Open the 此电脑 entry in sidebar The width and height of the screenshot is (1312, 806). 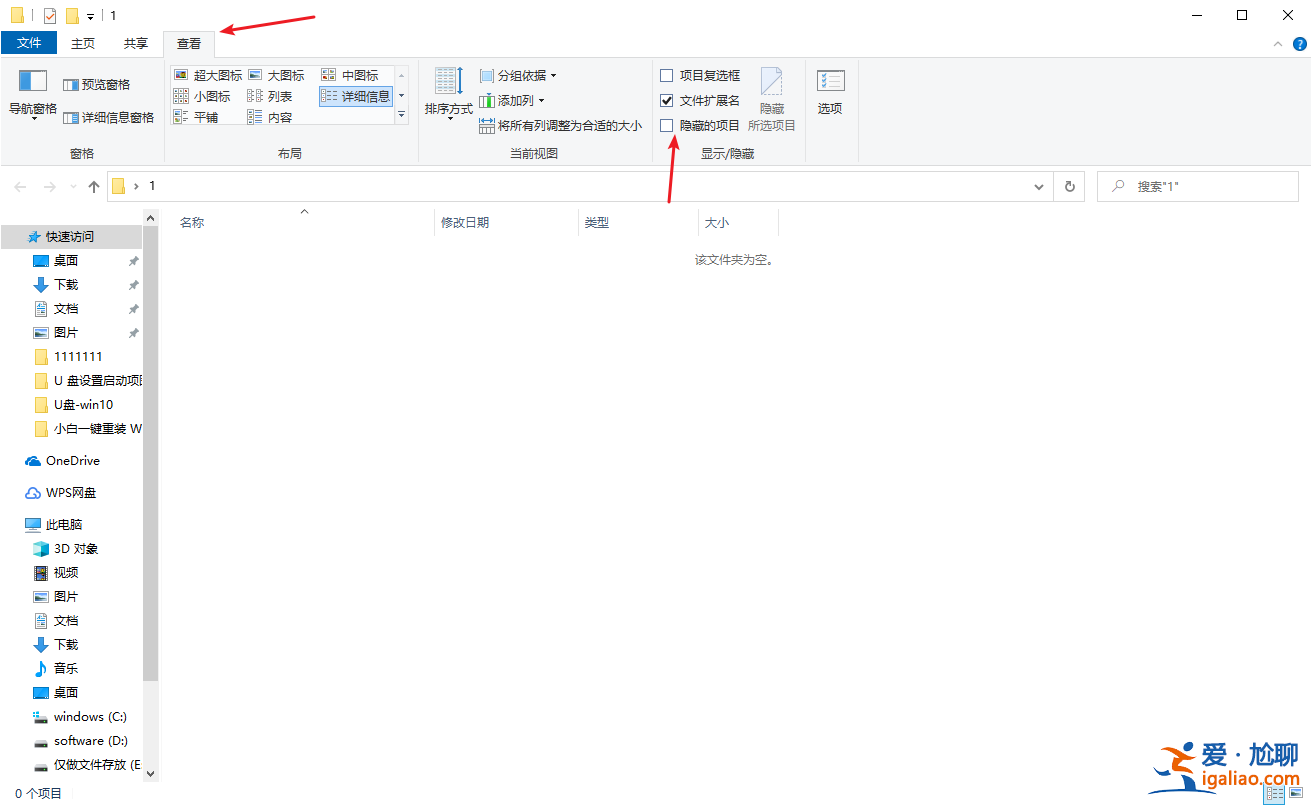[62, 524]
